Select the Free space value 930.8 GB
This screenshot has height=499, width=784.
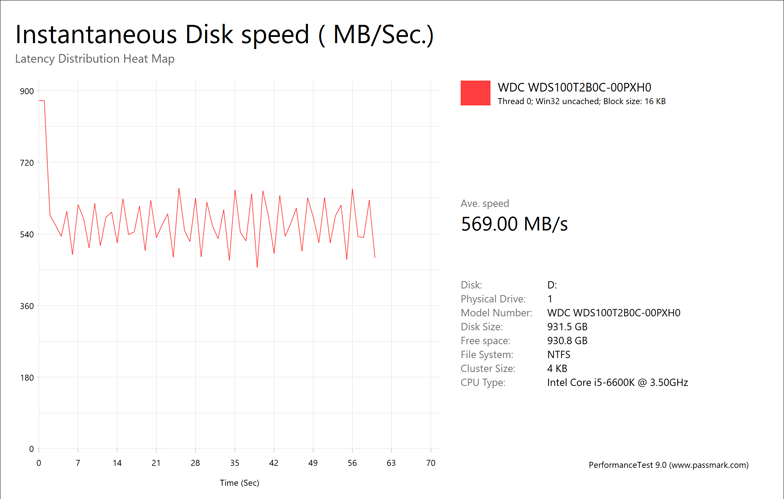click(567, 341)
